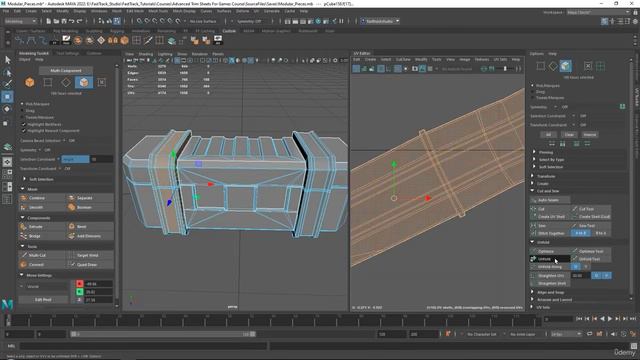640x360 pixels.
Task: Click Optimize in Unfold section
Action: coord(550,251)
